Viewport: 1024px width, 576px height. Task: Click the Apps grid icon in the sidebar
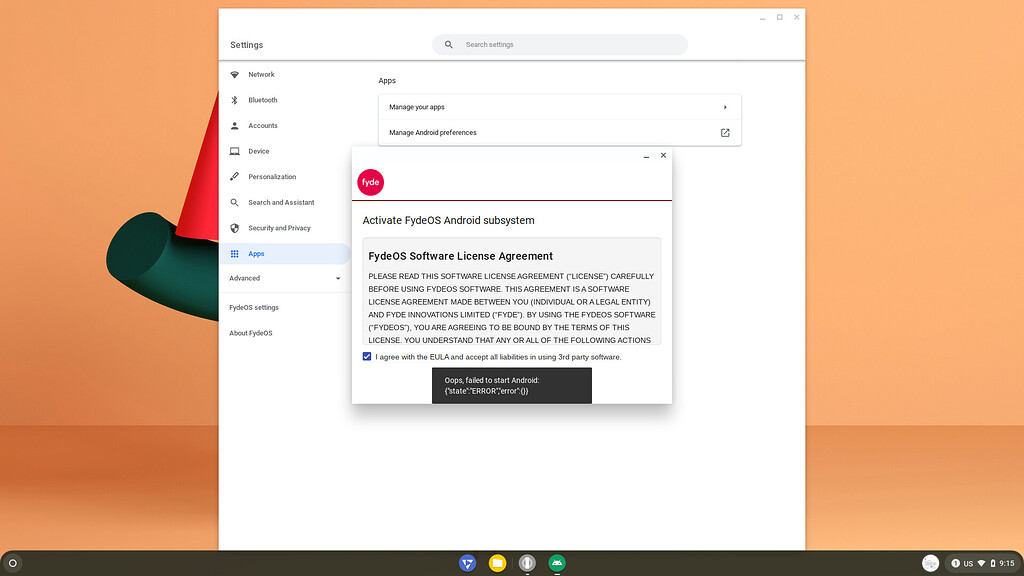pos(234,253)
